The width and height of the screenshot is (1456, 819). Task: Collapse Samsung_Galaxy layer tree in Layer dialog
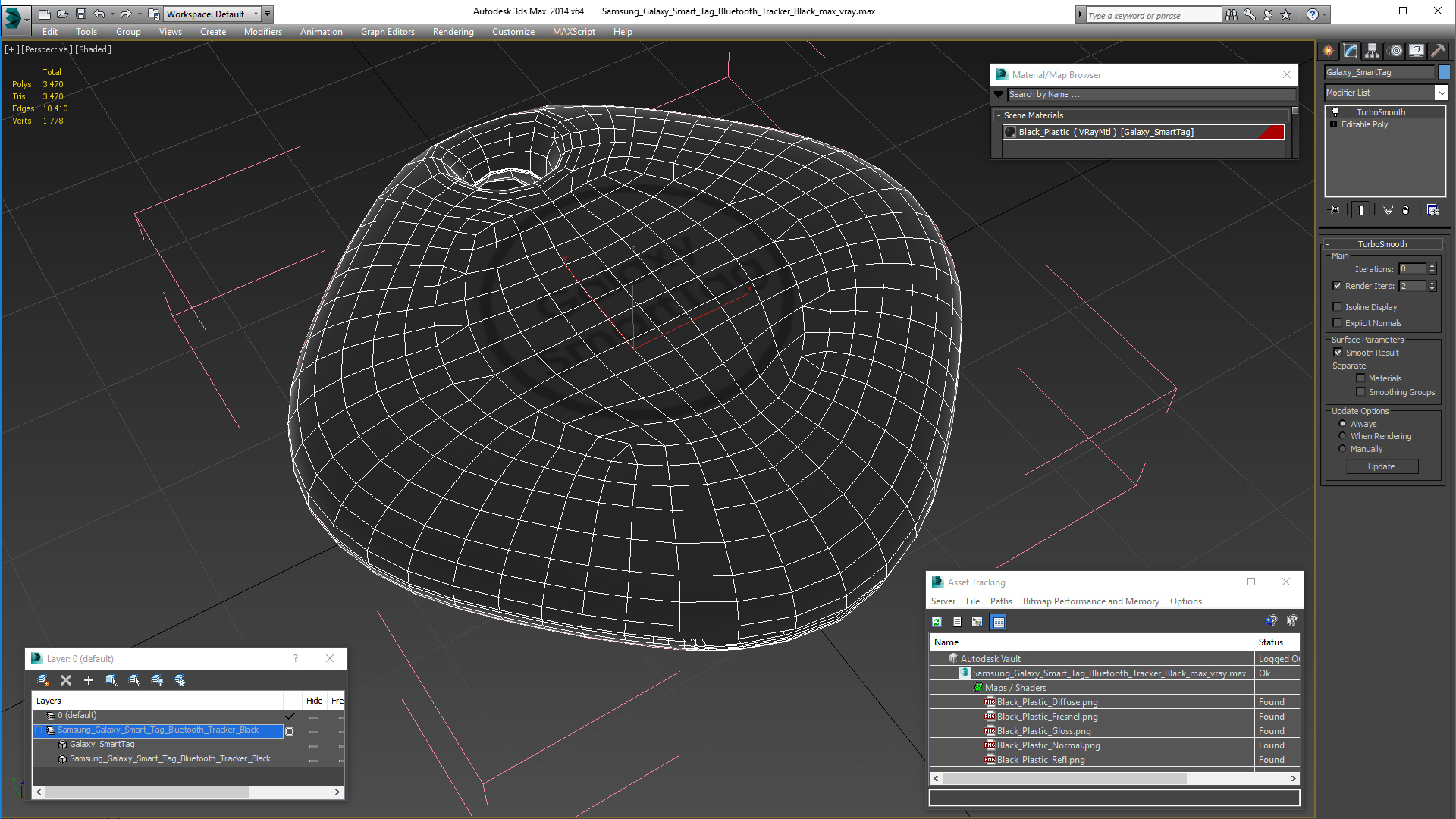tap(39, 730)
